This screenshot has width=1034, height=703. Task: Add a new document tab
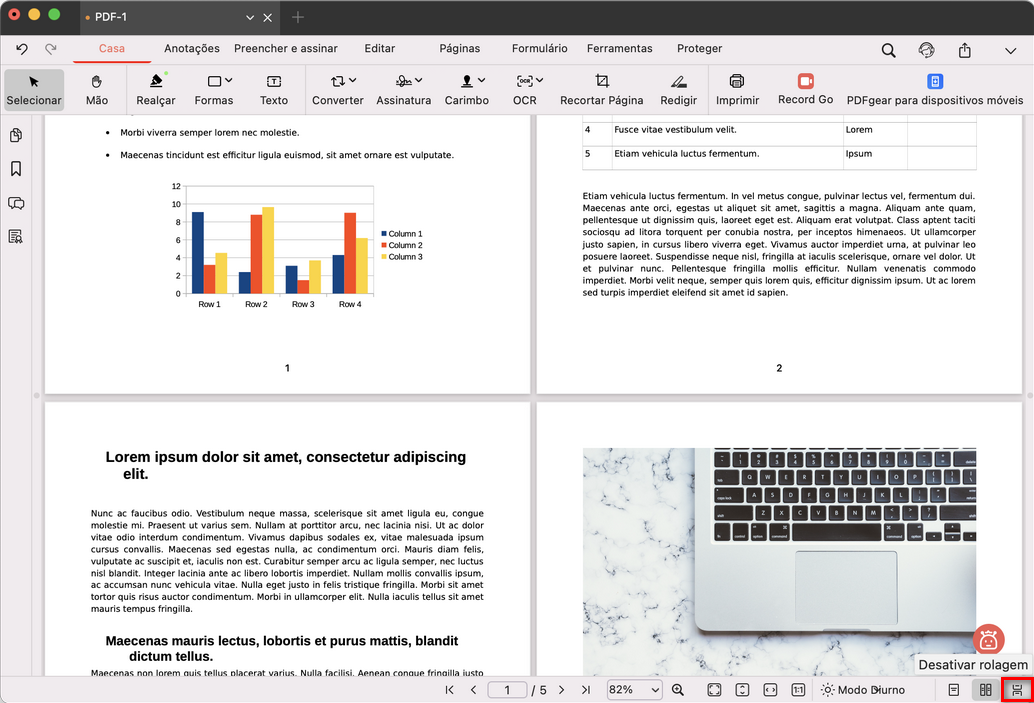(x=297, y=17)
